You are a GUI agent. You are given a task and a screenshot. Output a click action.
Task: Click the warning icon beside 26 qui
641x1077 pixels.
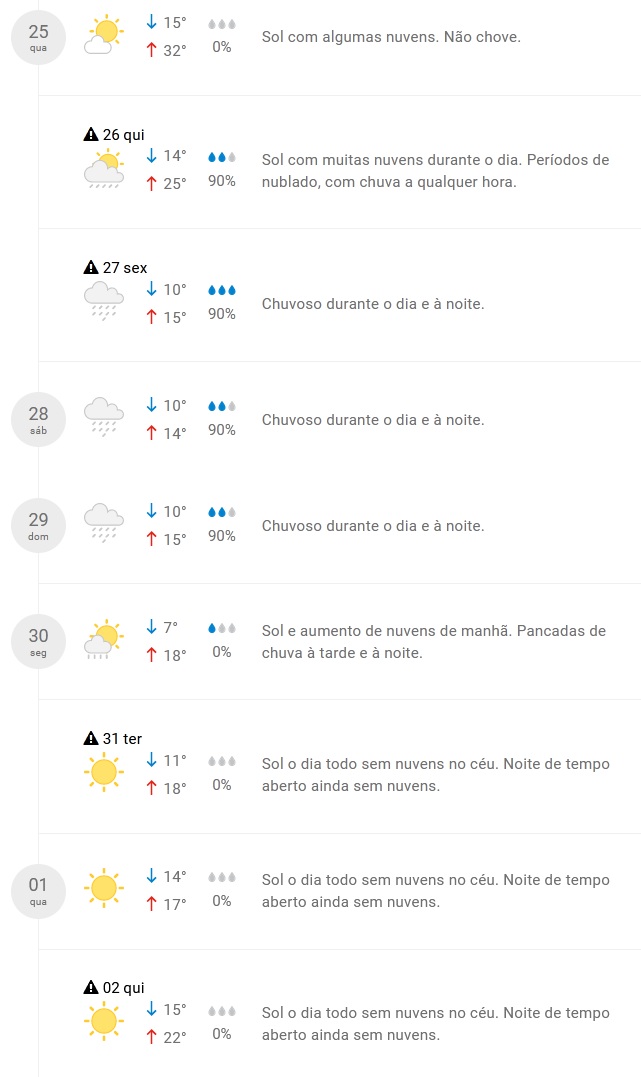coord(91,135)
